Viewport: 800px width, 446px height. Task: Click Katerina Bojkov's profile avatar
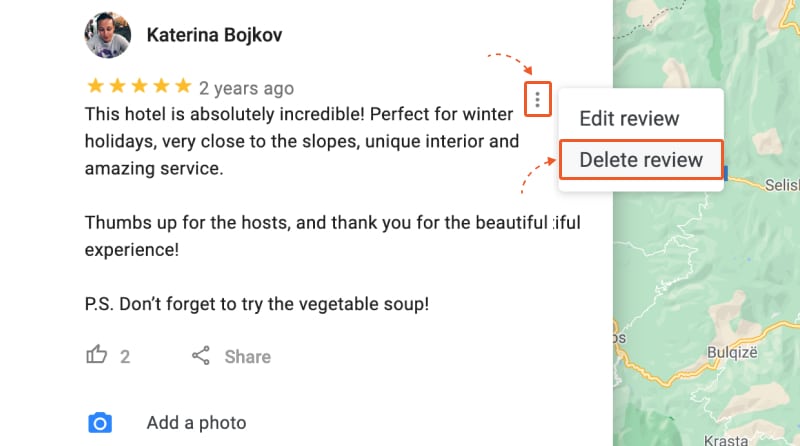click(x=107, y=36)
